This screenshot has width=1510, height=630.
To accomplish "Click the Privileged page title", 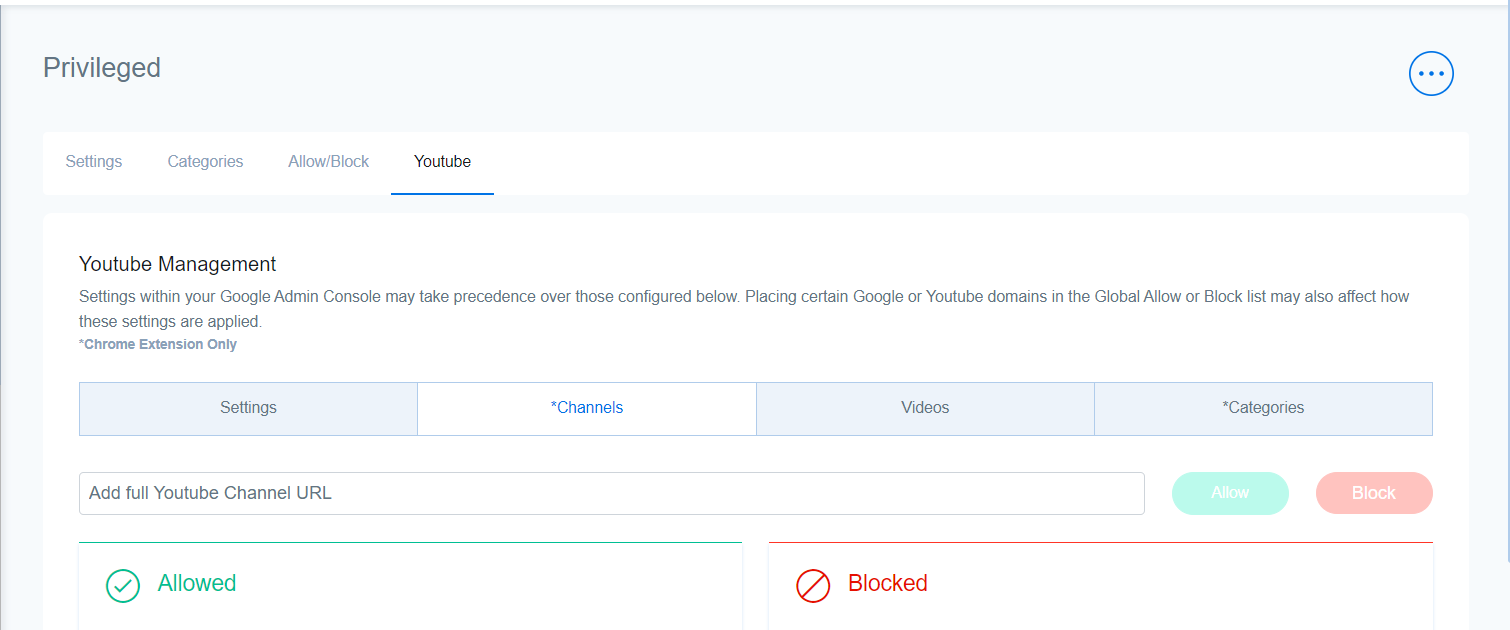I will click(102, 68).
